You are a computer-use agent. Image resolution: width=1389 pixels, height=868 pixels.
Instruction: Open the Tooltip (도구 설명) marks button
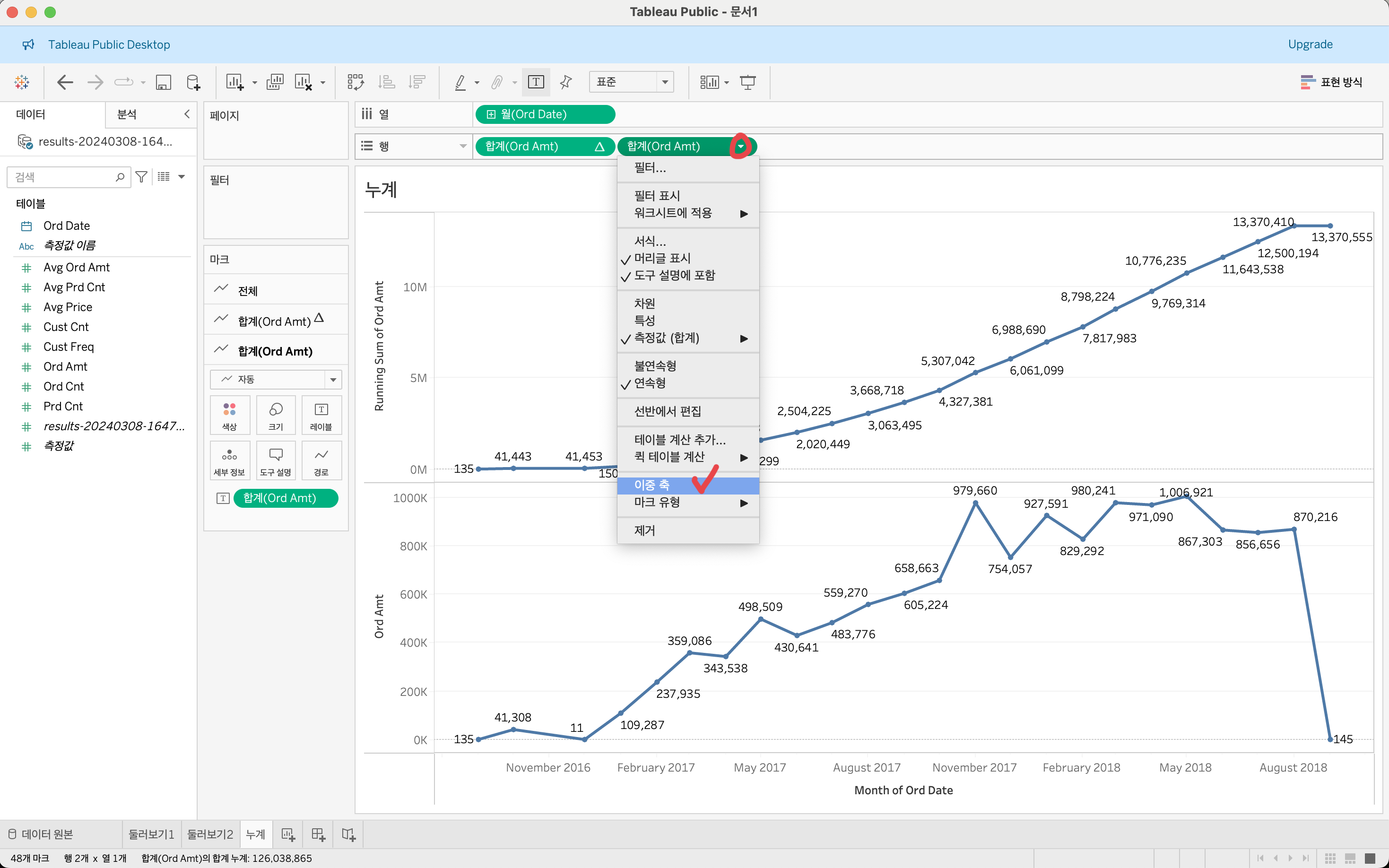click(276, 460)
